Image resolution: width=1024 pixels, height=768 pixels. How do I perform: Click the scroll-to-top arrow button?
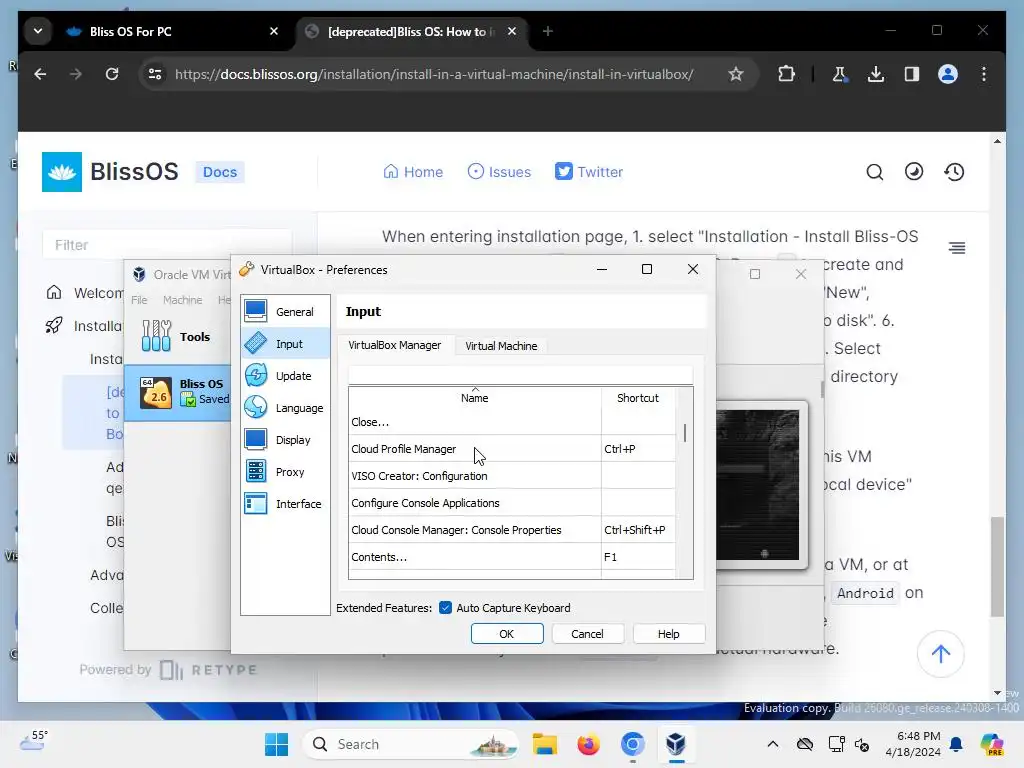(940, 654)
